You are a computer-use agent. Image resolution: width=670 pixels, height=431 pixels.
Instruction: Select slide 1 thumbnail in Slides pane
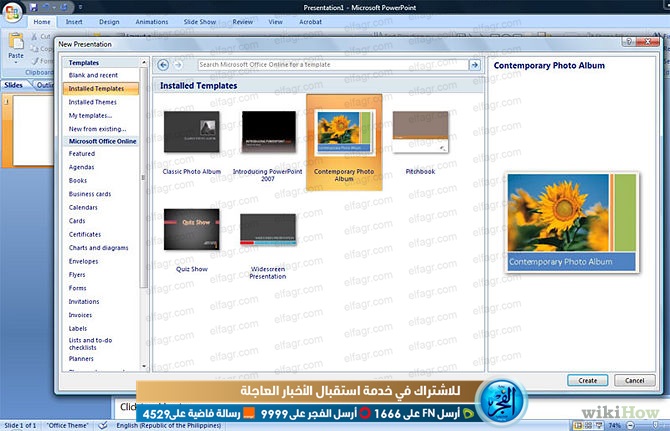point(32,130)
